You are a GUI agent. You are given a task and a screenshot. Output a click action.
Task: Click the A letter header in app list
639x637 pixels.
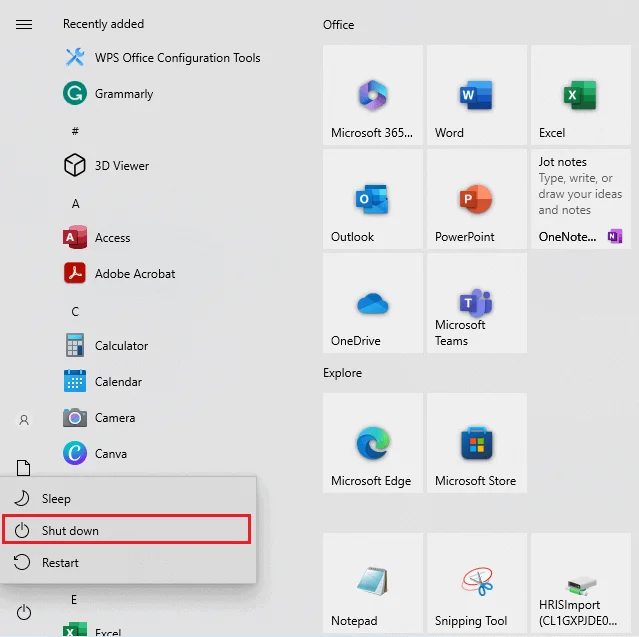tap(75, 203)
